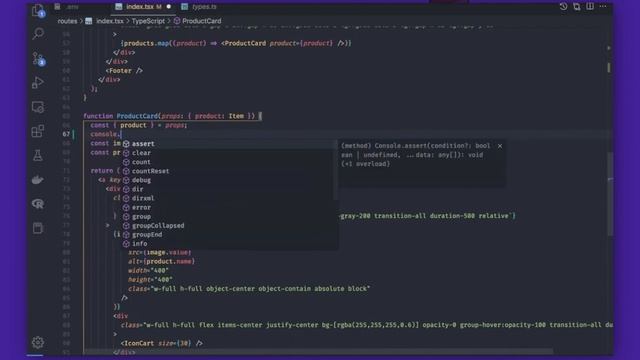Image resolution: width=640 pixels, height=360 pixels.
Task: Place cursor after console. on line 67
Action: 121,134
